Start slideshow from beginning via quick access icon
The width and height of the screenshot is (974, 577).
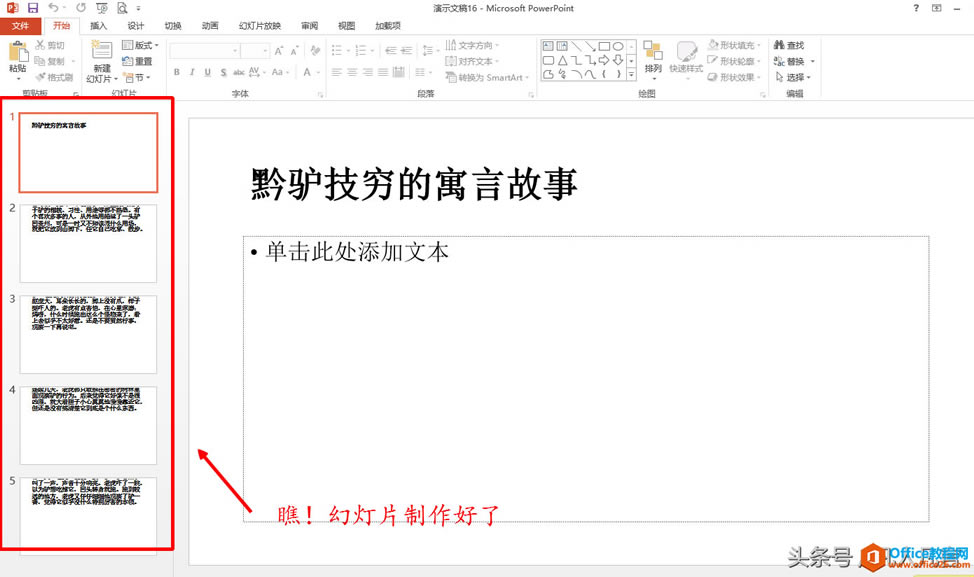(x=102, y=8)
